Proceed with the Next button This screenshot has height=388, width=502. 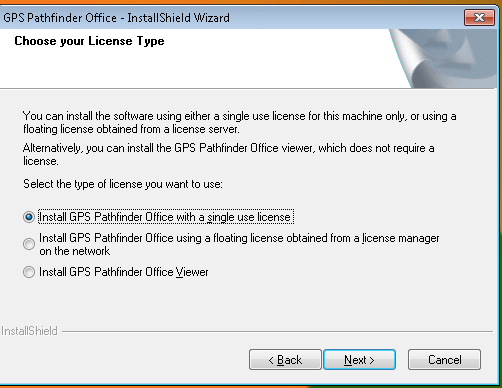pyautogui.click(x=359, y=360)
